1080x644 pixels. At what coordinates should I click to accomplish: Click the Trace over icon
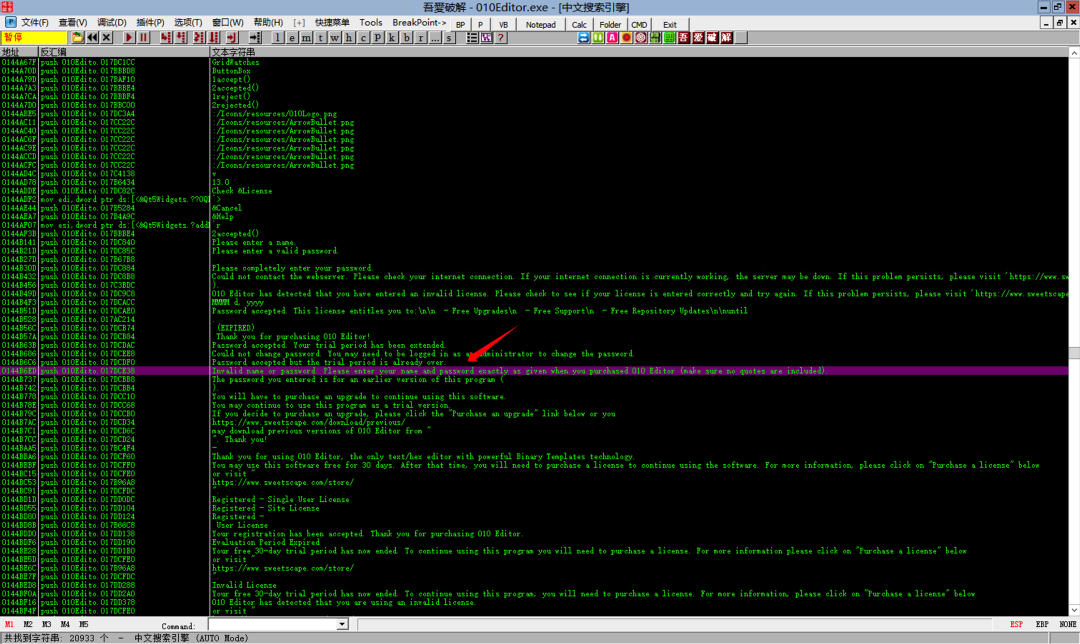(214, 38)
